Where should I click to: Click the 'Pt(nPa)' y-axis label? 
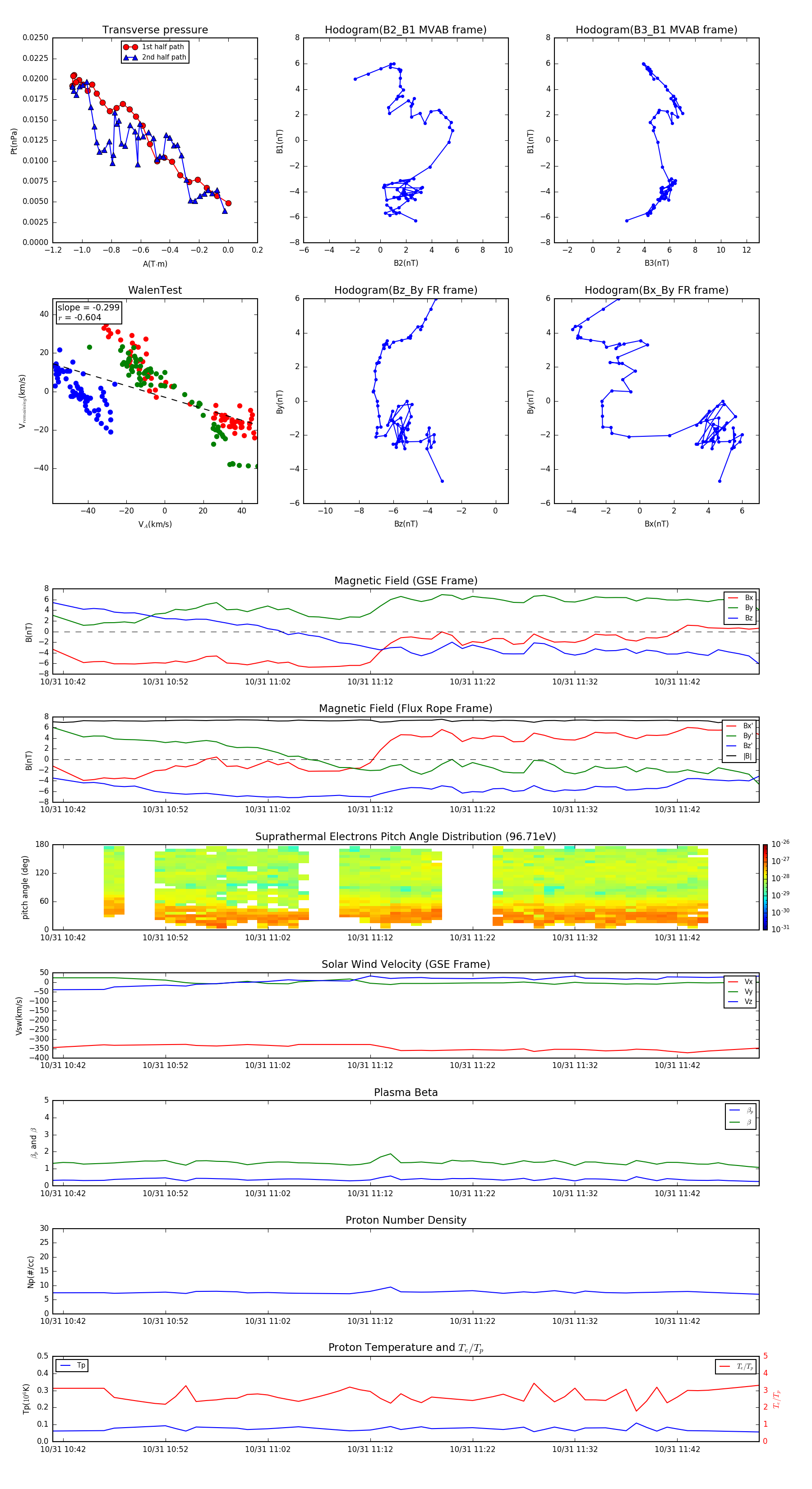click(x=14, y=140)
